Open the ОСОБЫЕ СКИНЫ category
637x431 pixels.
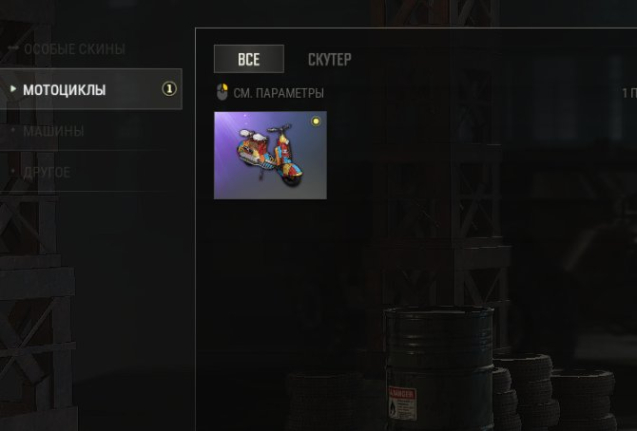74,49
